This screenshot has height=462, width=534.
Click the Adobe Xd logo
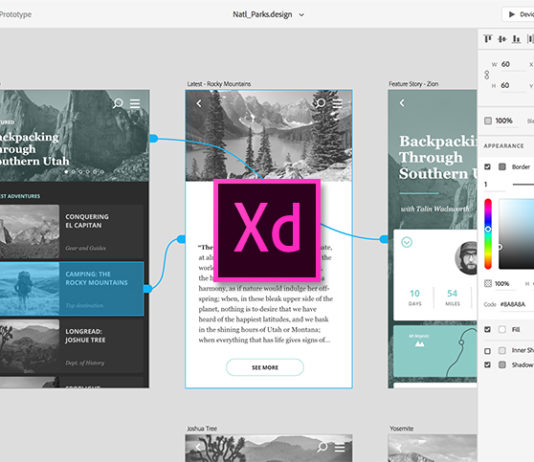267,230
